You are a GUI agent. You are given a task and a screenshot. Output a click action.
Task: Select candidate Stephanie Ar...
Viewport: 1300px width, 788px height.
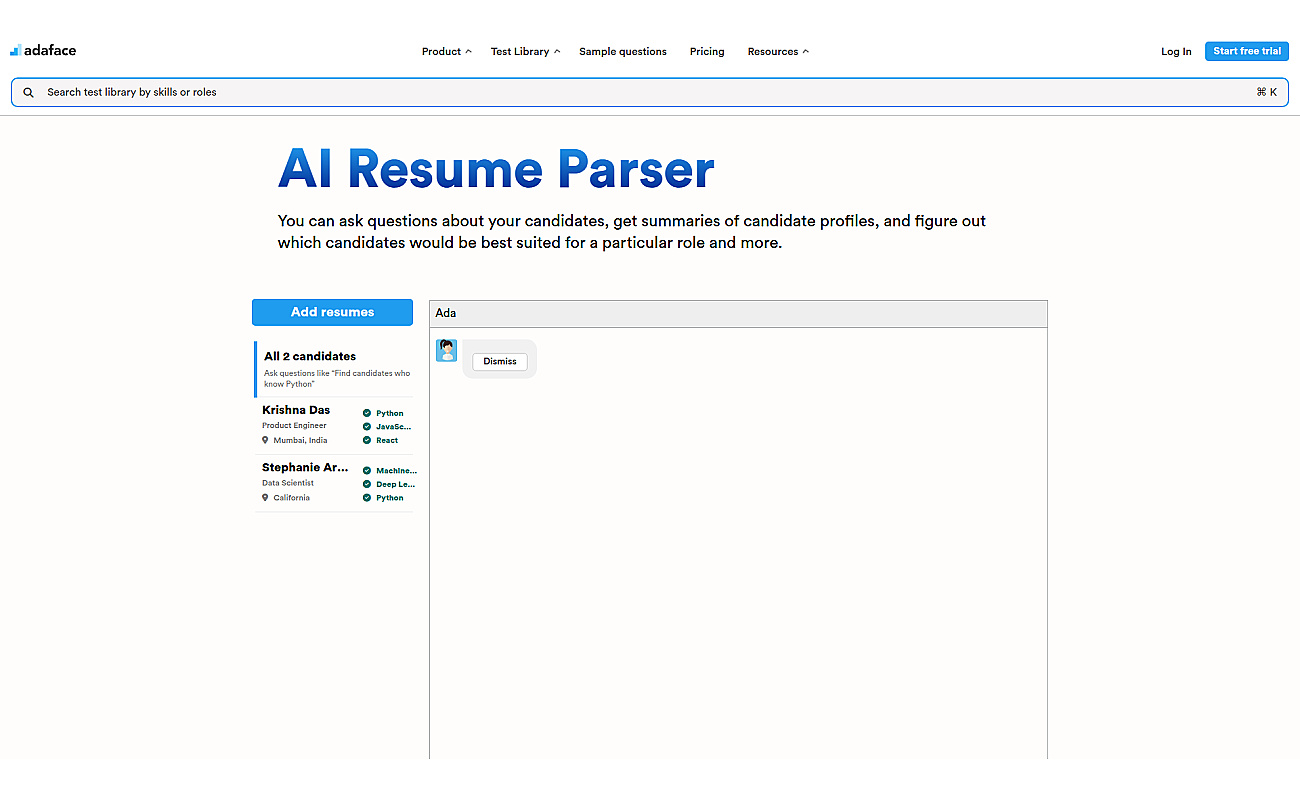pyautogui.click(x=334, y=484)
